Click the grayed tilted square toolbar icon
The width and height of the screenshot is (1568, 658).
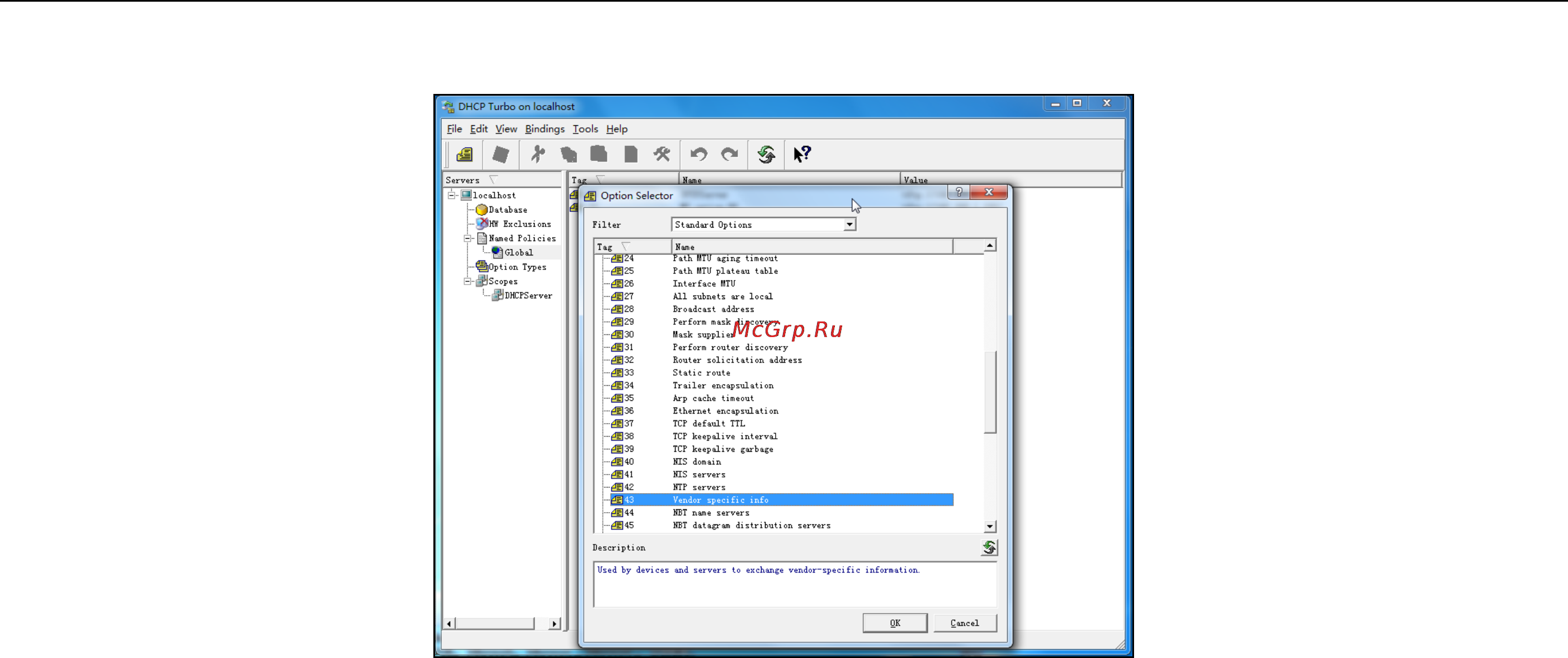coord(500,155)
